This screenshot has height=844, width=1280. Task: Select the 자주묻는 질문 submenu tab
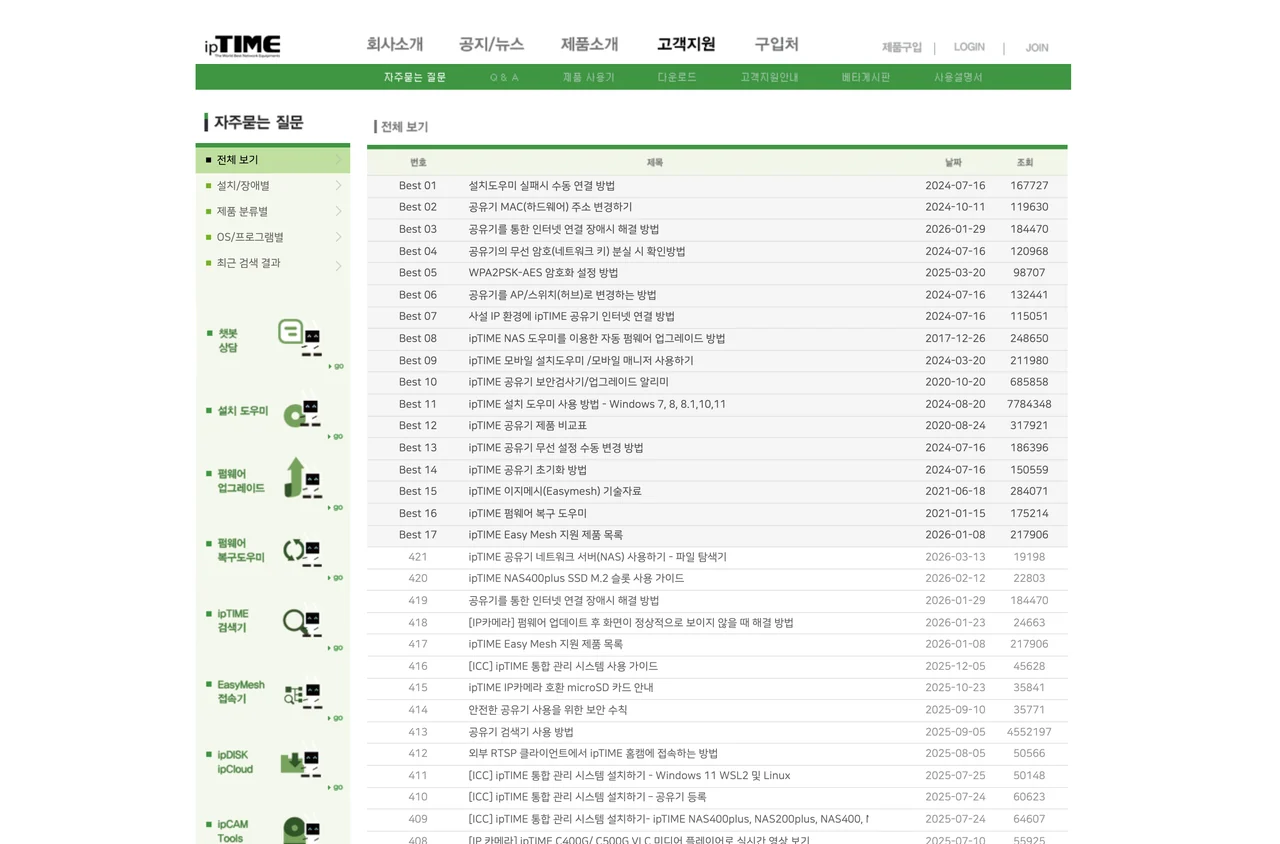(415, 77)
